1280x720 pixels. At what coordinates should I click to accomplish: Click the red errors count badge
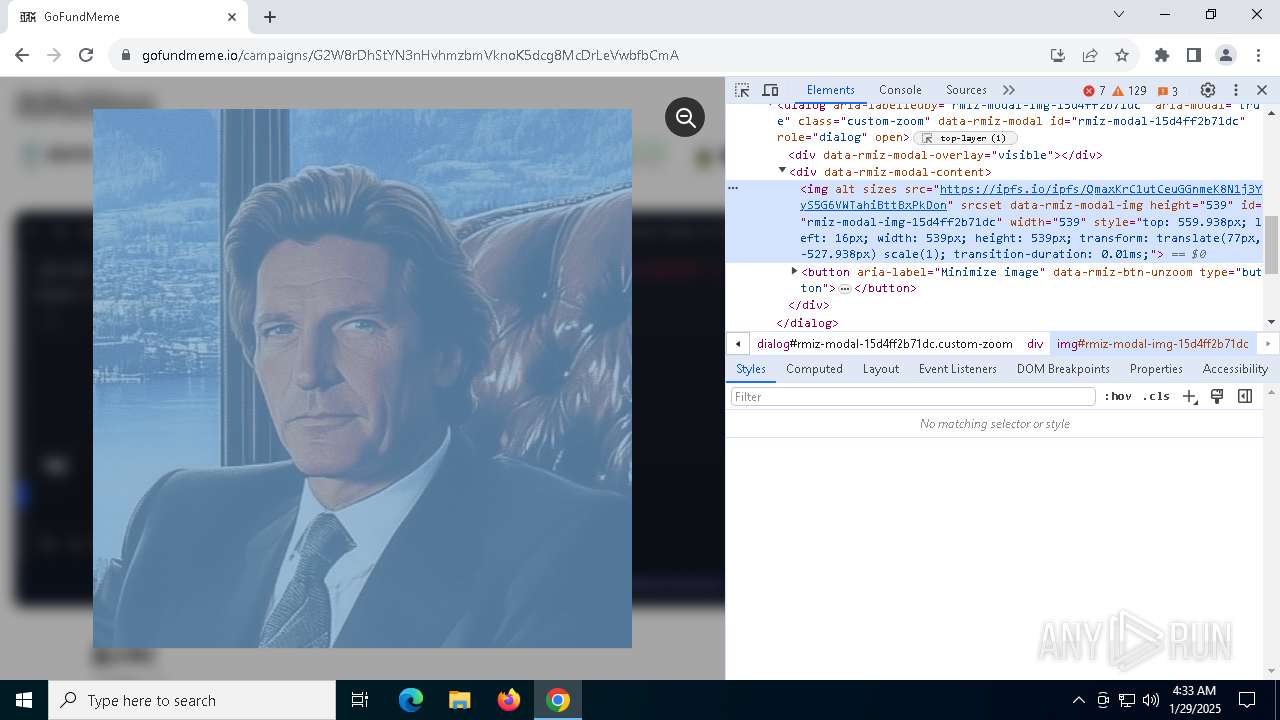1095,90
